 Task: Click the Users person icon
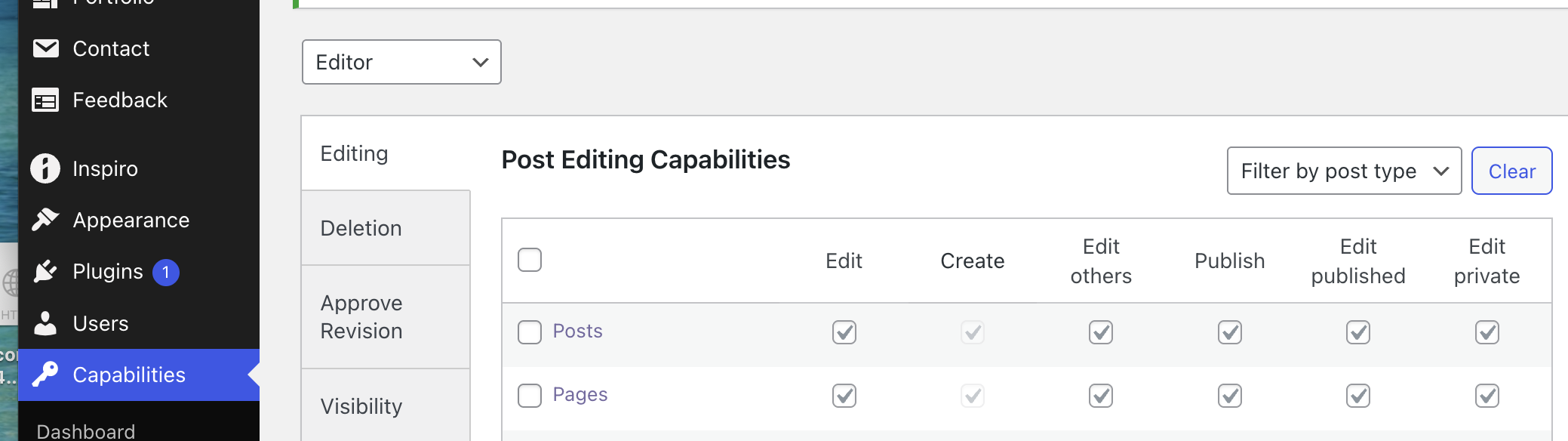(x=45, y=323)
